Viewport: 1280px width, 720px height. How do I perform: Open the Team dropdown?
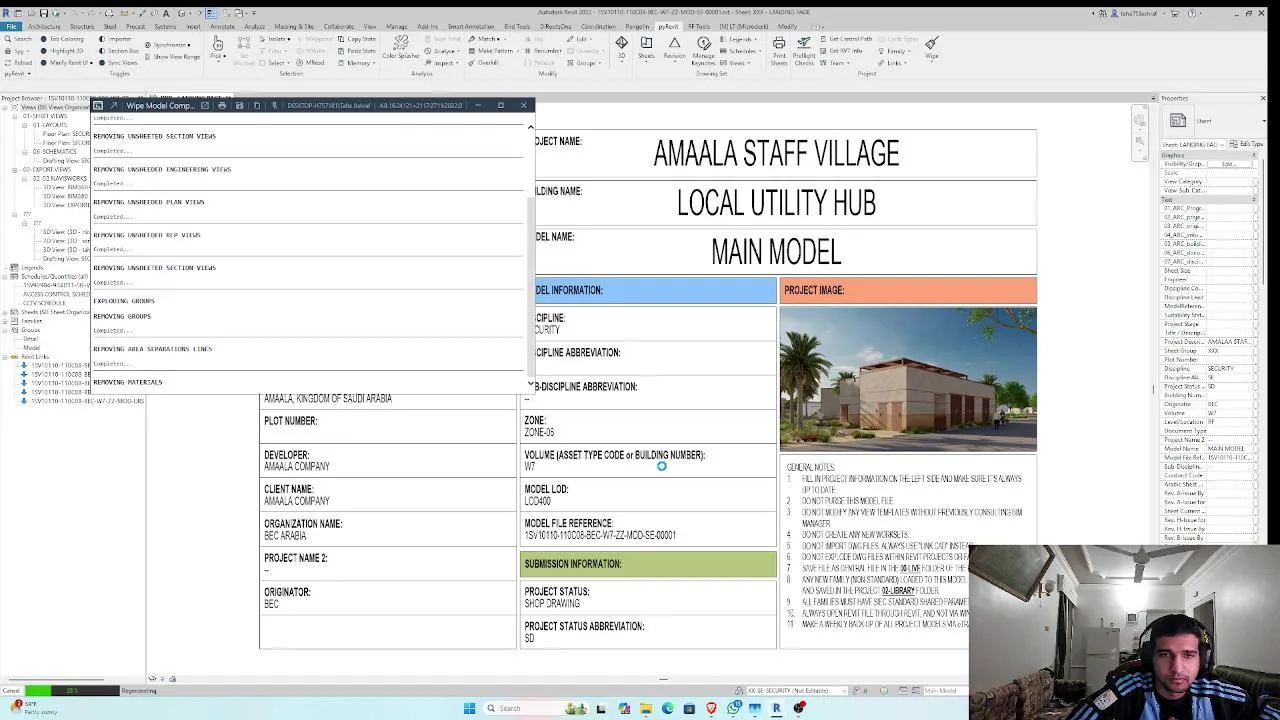click(836, 63)
